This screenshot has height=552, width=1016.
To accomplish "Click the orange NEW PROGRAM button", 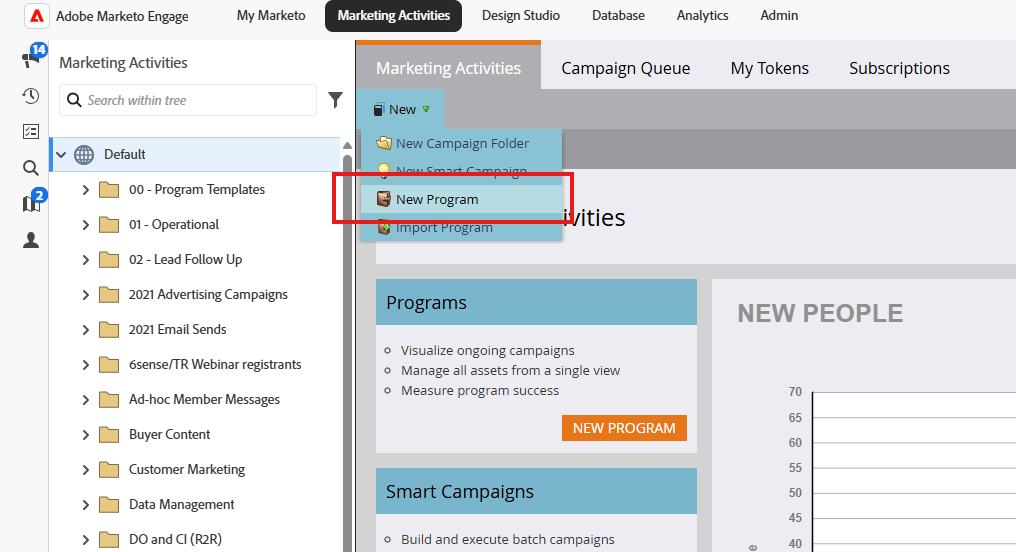I will (x=624, y=428).
